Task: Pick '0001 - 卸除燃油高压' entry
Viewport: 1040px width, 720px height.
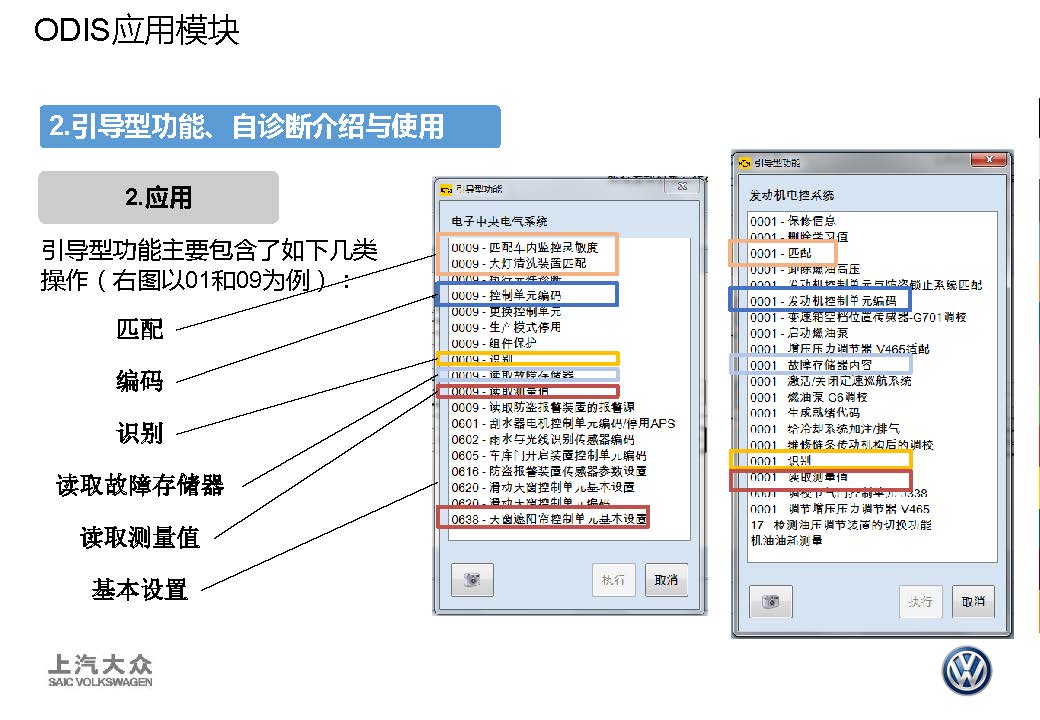Action: pyautogui.click(x=805, y=269)
